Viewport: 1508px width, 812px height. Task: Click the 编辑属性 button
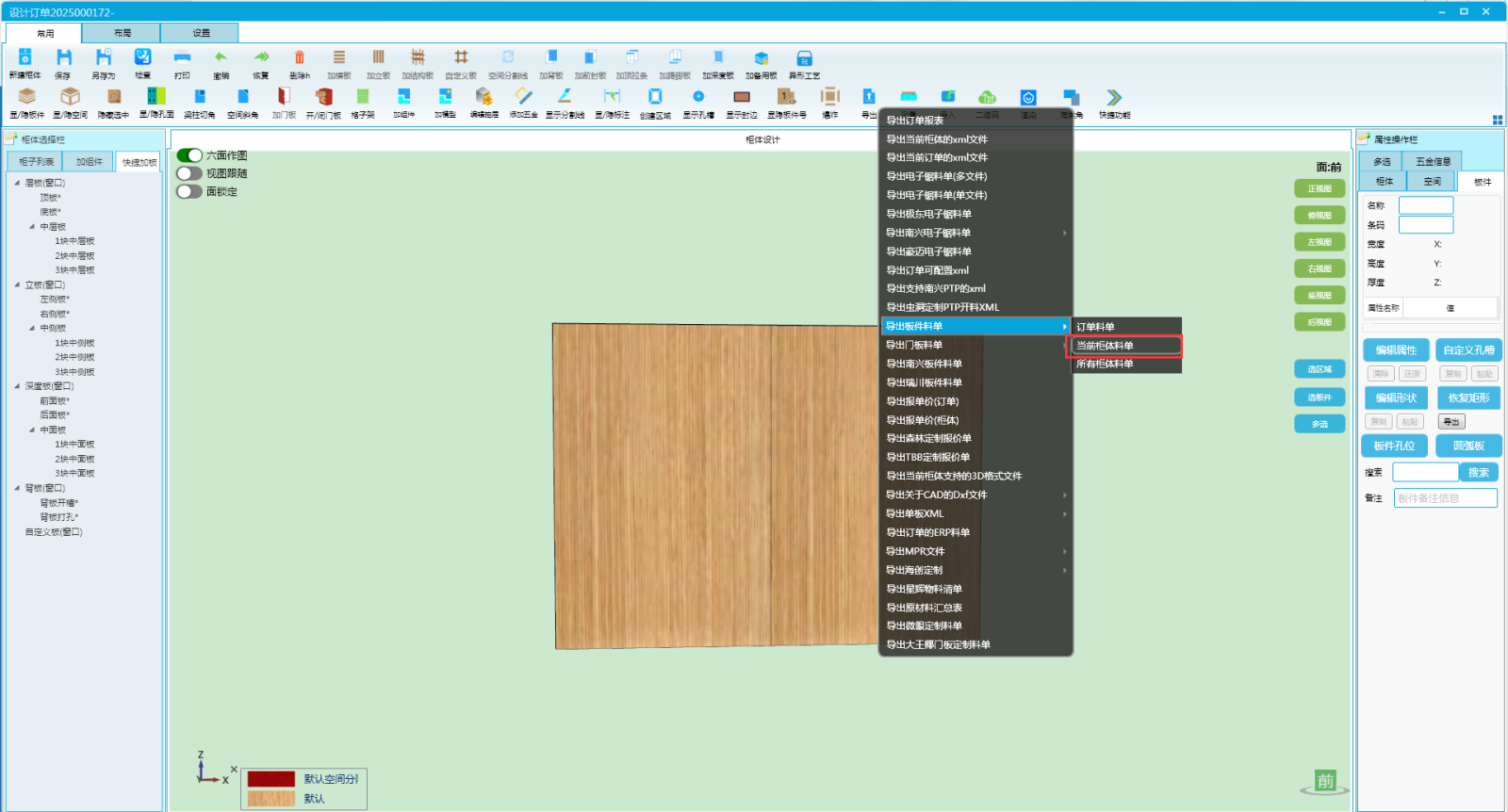pyautogui.click(x=1396, y=350)
